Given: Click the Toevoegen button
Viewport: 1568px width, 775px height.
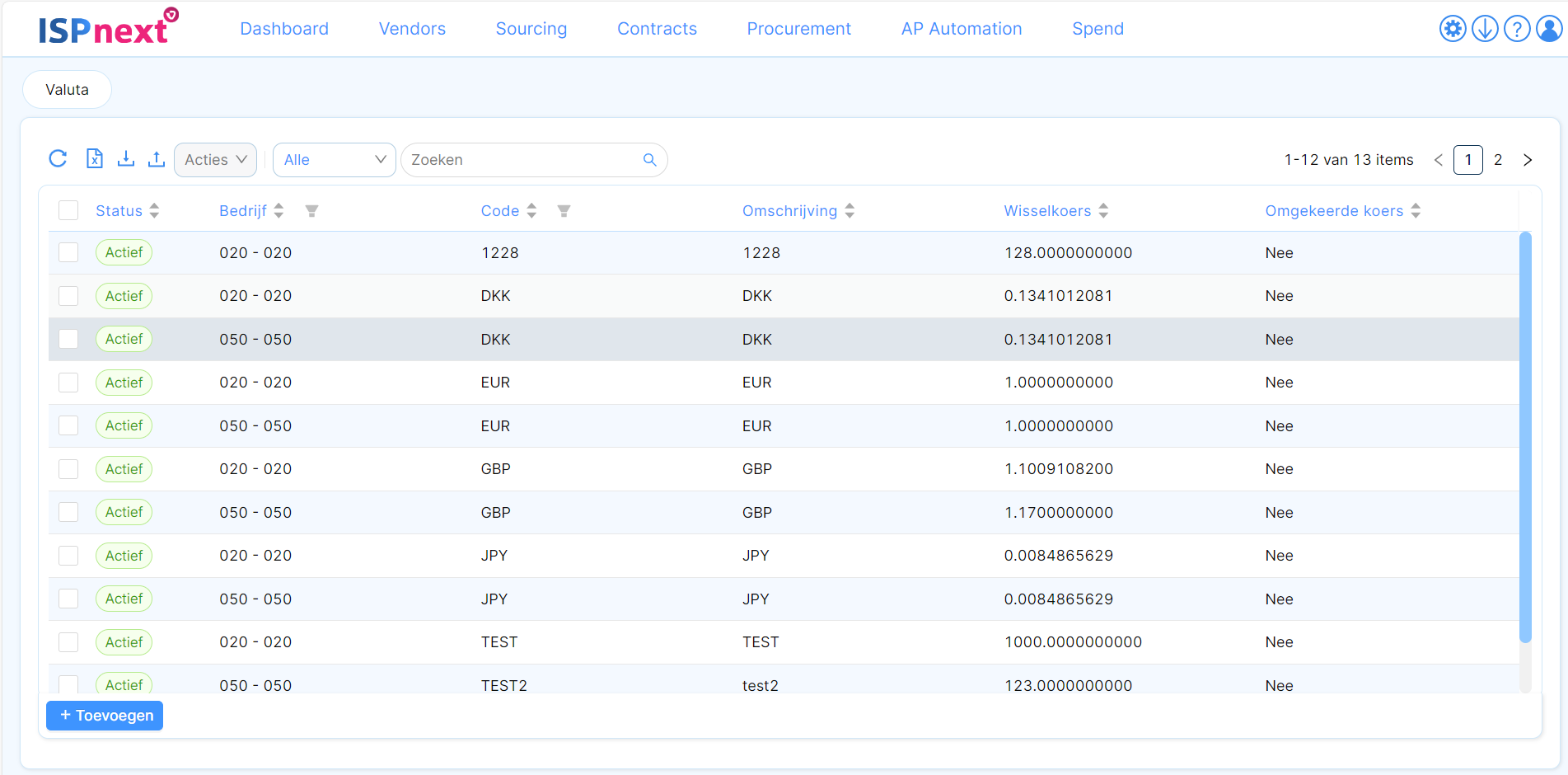Looking at the screenshot, I should point(105,716).
